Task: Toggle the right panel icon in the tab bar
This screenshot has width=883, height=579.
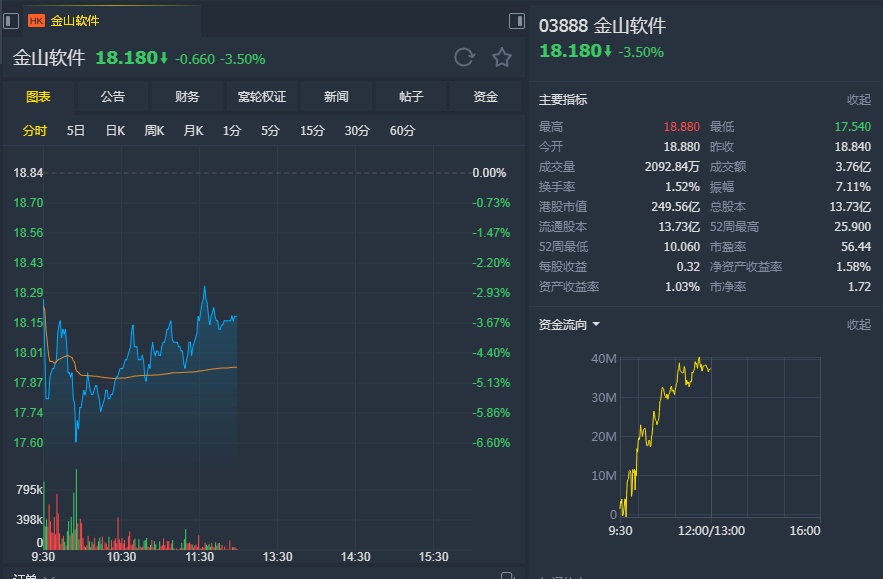Action: (516, 20)
